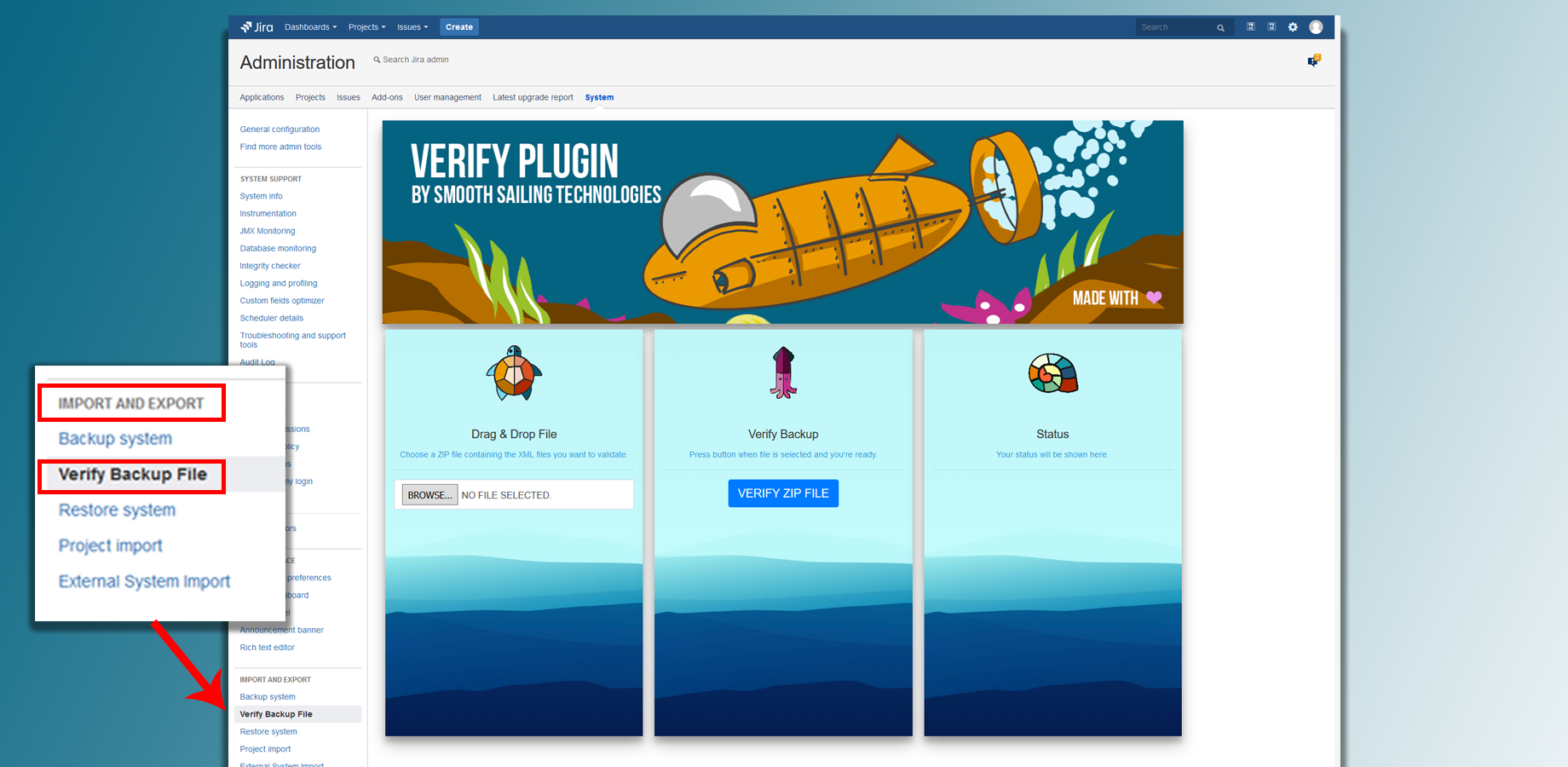Open Database monitoring link
The height and width of the screenshot is (767, 1568).
(x=278, y=249)
